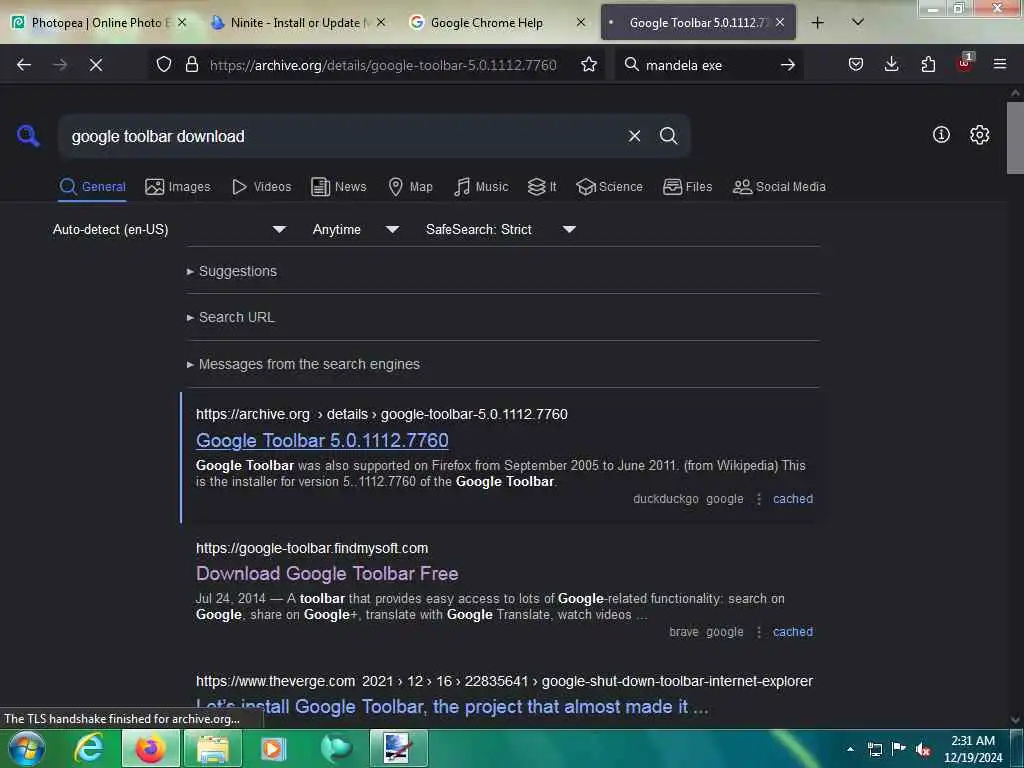This screenshot has height=768, width=1024.
Task: Click the archive.org result URL text
Action: coord(381,414)
